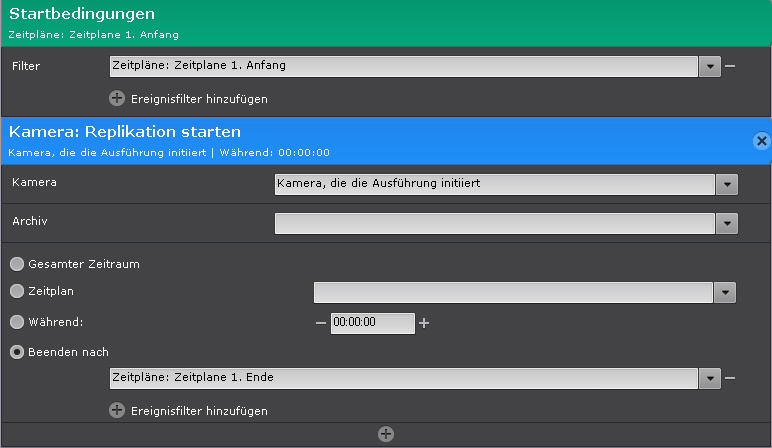Select the Beenden nach radio option

17,351
